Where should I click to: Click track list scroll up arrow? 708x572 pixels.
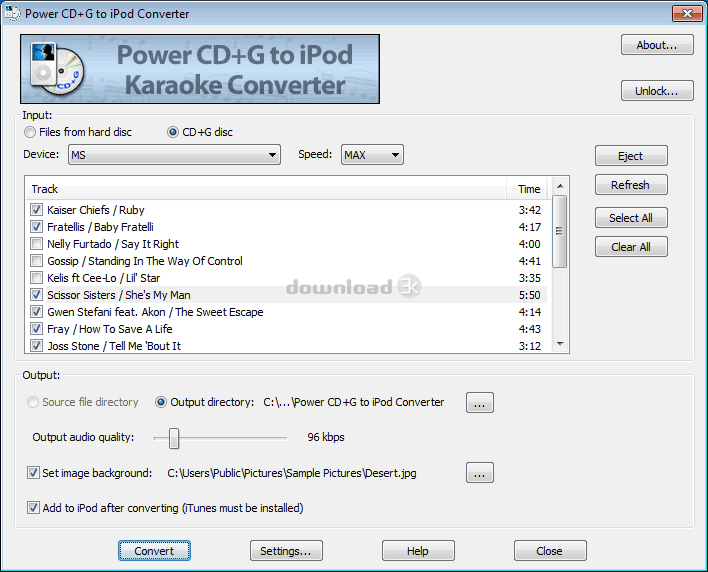coord(560,186)
